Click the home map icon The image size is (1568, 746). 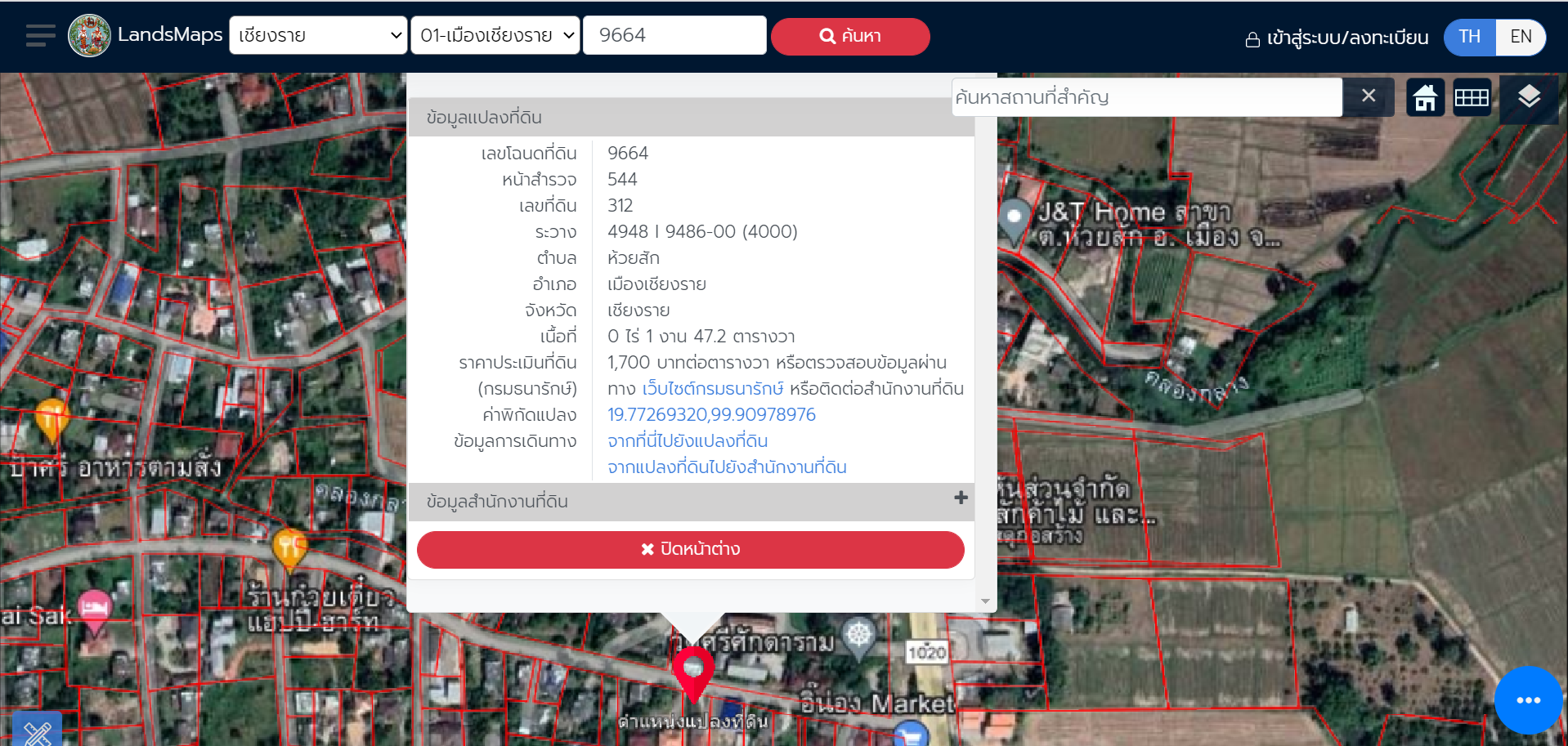pyautogui.click(x=1425, y=98)
